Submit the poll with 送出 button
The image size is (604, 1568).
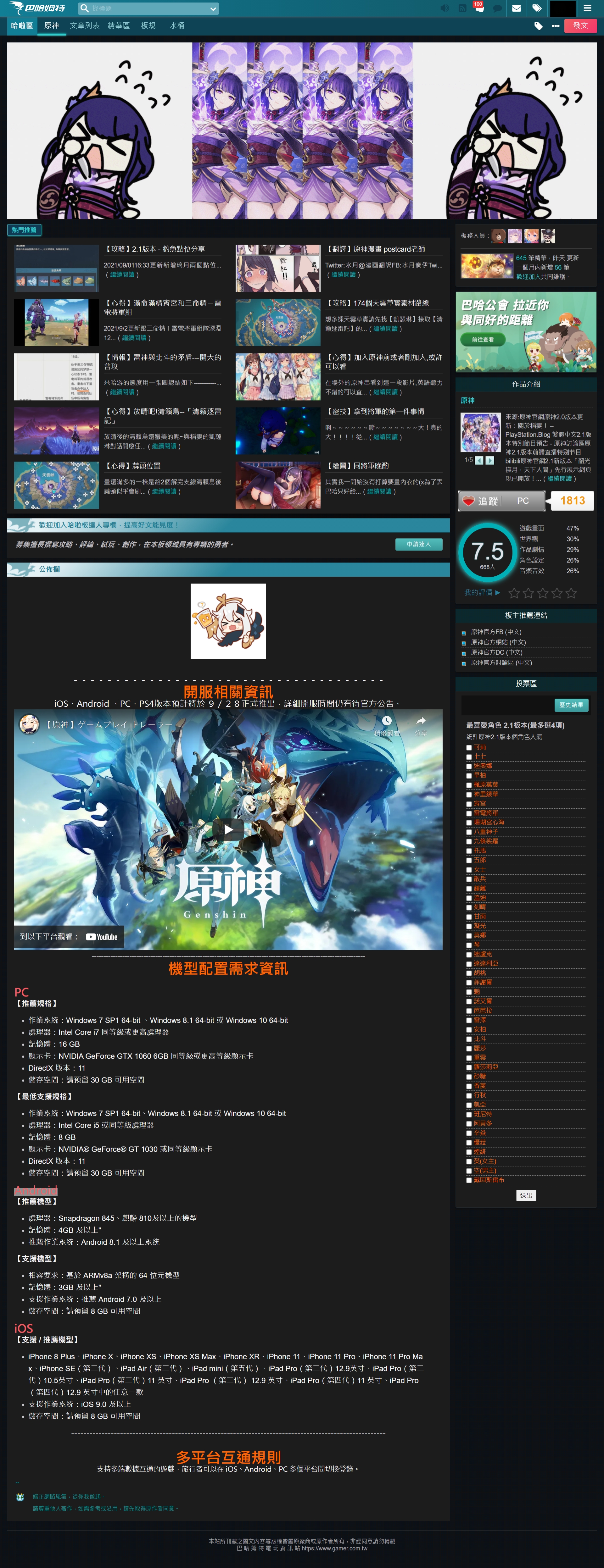point(526,1195)
